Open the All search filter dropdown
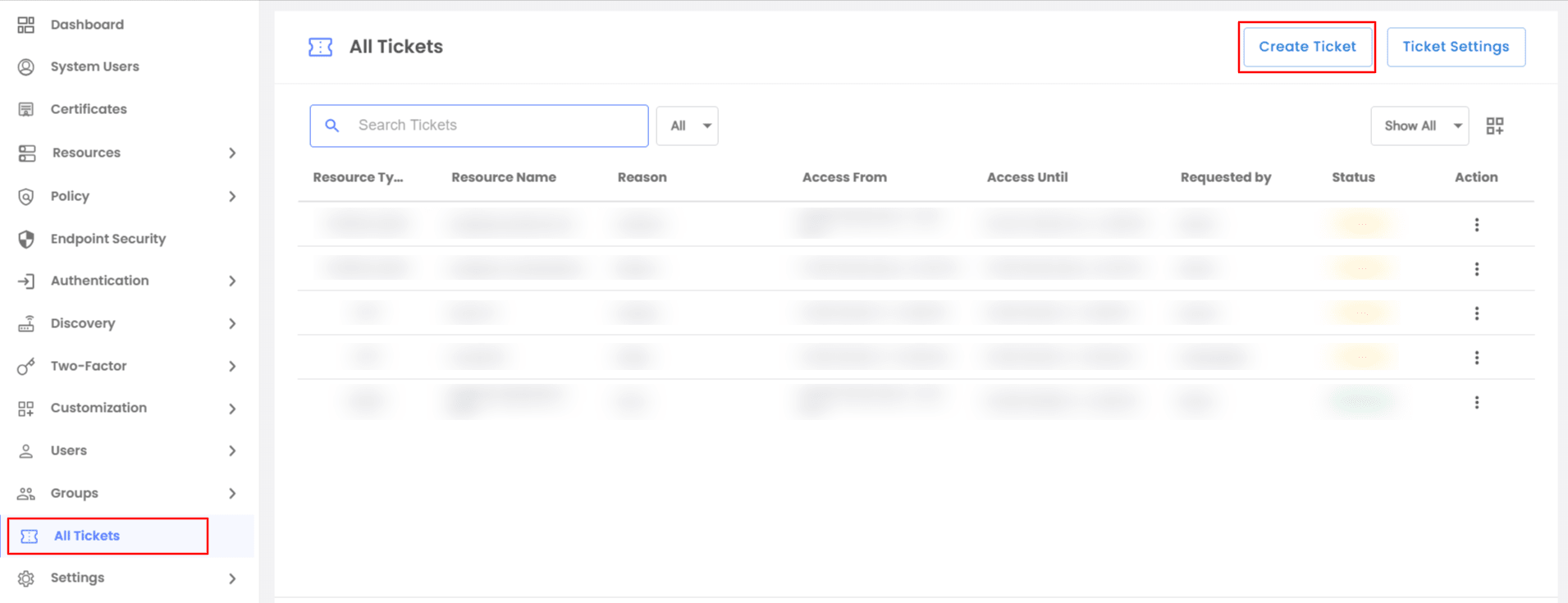The image size is (1568, 603). click(x=688, y=126)
